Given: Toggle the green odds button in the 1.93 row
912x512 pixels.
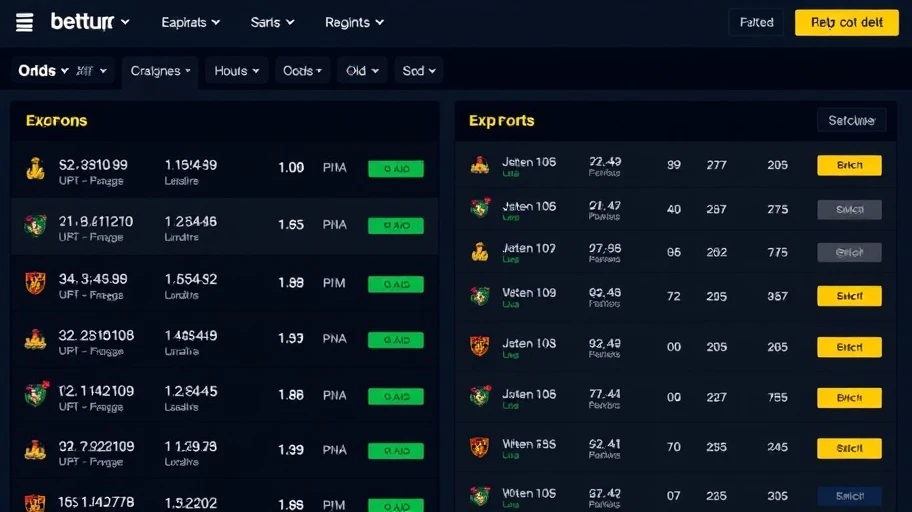Looking at the screenshot, I should pyautogui.click(x=395, y=340).
